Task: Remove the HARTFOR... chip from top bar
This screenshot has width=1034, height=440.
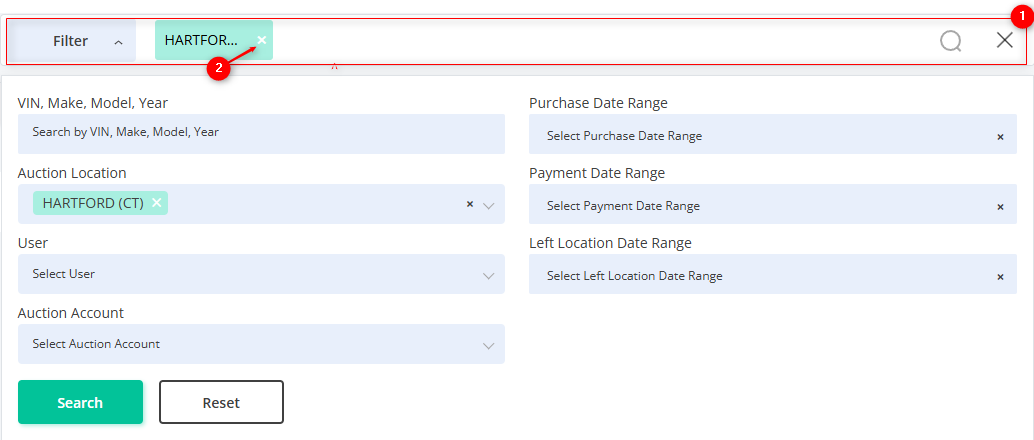Action: click(261, 40)
